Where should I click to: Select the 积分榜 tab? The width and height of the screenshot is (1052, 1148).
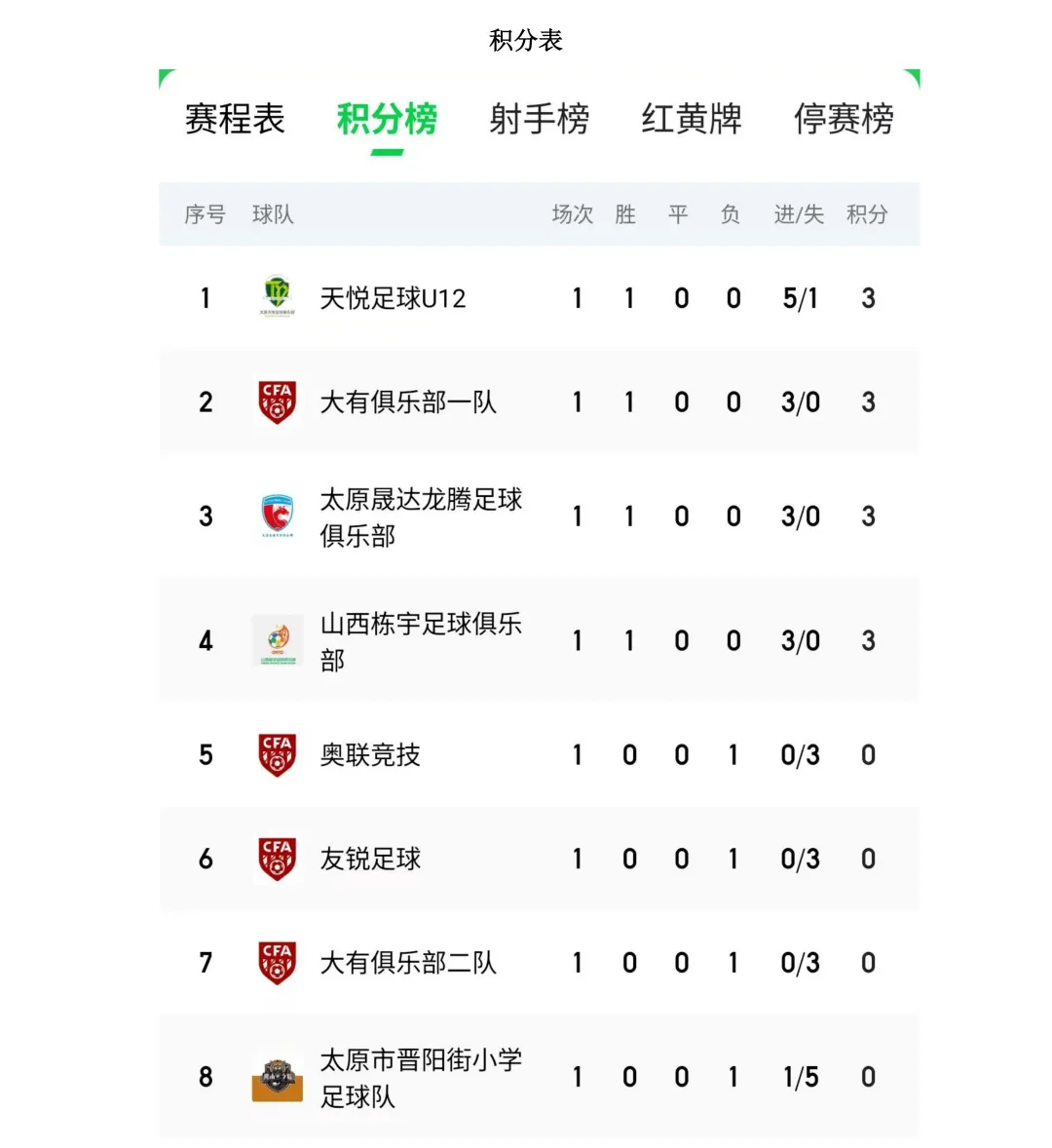[387, 119]
